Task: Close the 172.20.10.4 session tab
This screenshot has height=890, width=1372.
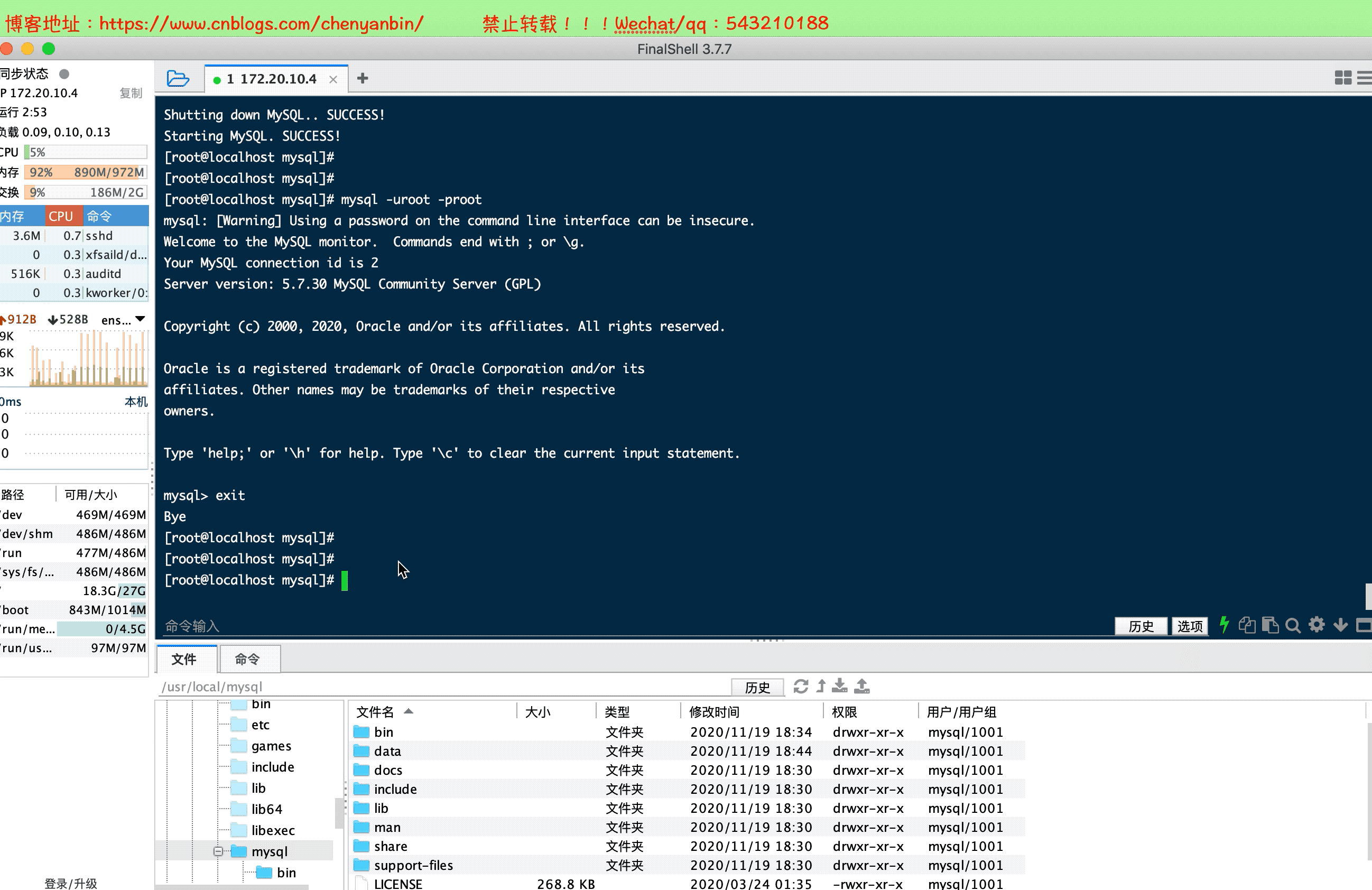Action: tap(332, 80)
